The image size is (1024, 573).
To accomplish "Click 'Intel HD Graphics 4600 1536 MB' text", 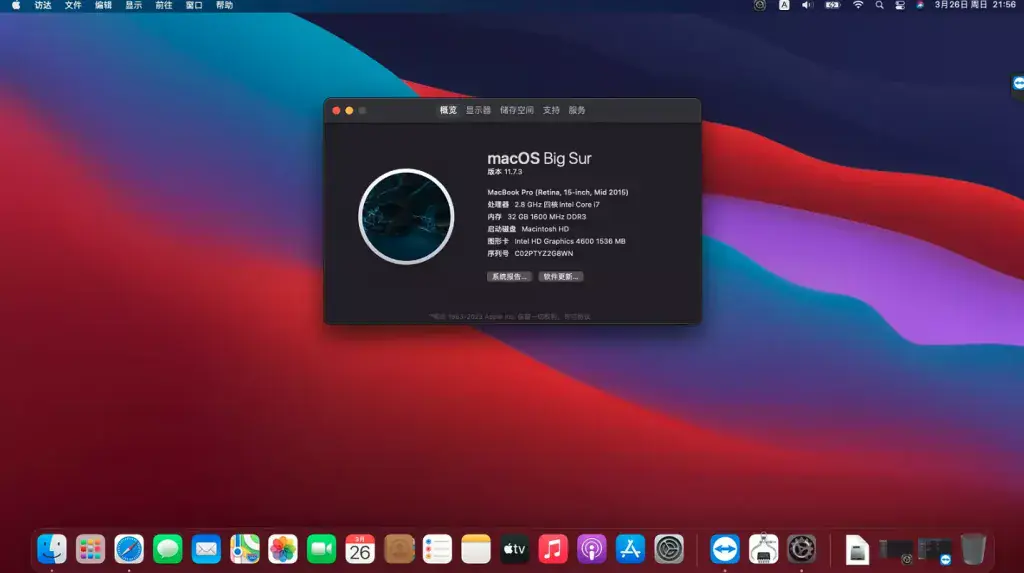I will (570, 241).
